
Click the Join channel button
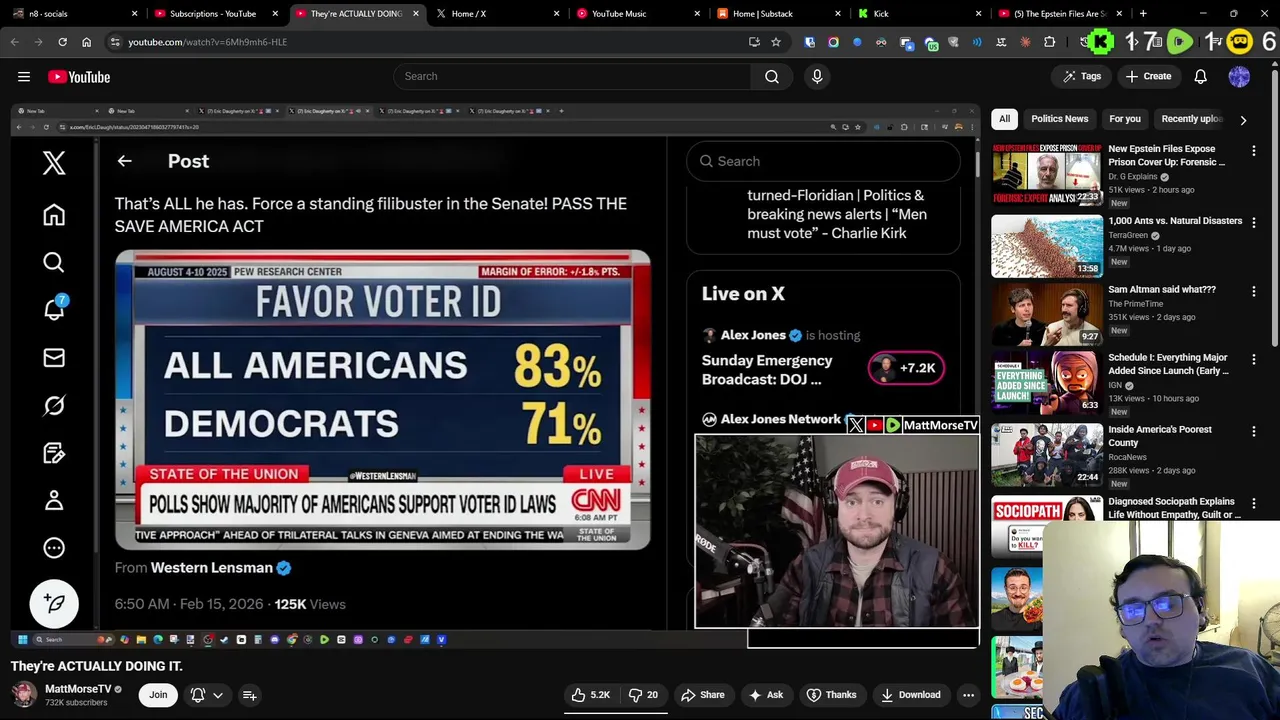(x=158, y=695)
